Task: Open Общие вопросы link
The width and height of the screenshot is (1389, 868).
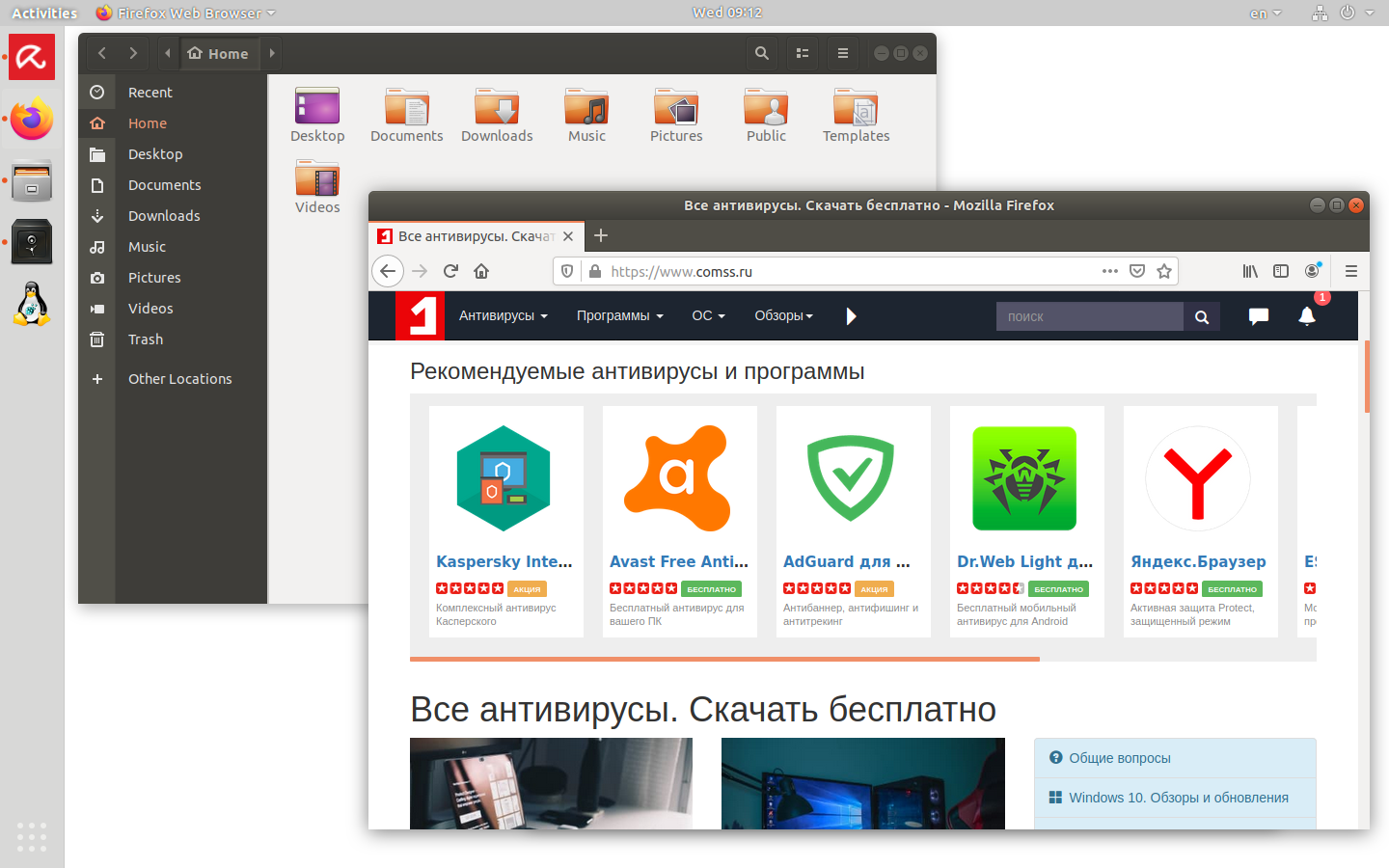Action: [1120, 758]
